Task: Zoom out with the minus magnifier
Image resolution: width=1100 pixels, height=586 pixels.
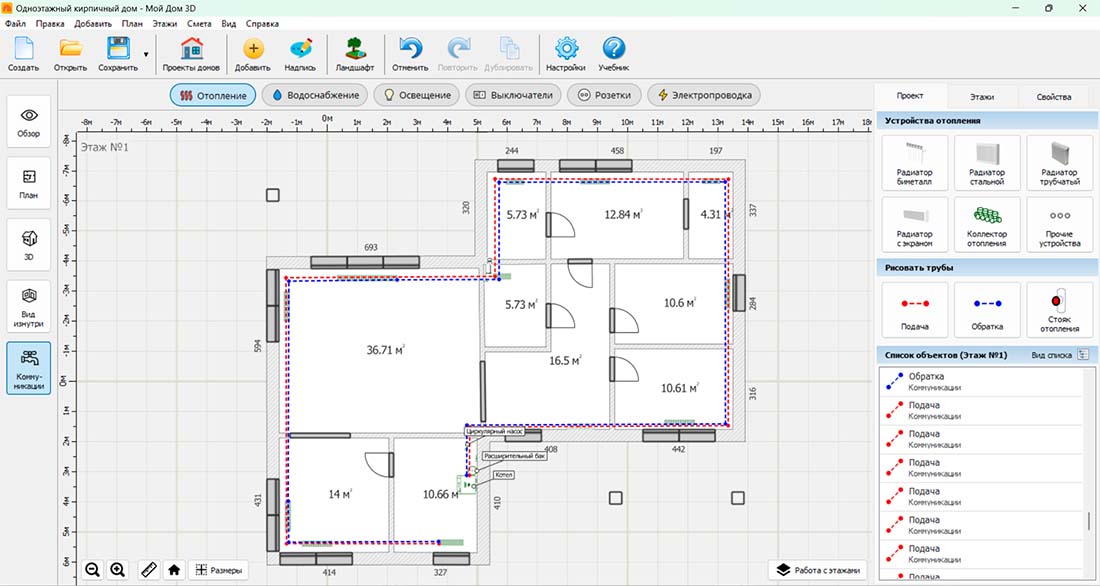Action: pyautogui.click(x=92, y=570)
